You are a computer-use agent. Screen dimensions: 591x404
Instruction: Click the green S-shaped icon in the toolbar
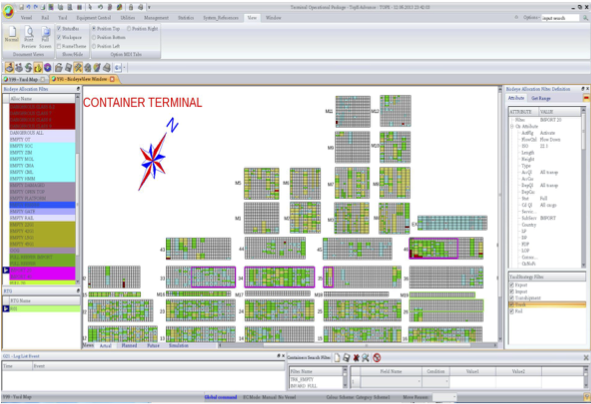click(28, 67)
